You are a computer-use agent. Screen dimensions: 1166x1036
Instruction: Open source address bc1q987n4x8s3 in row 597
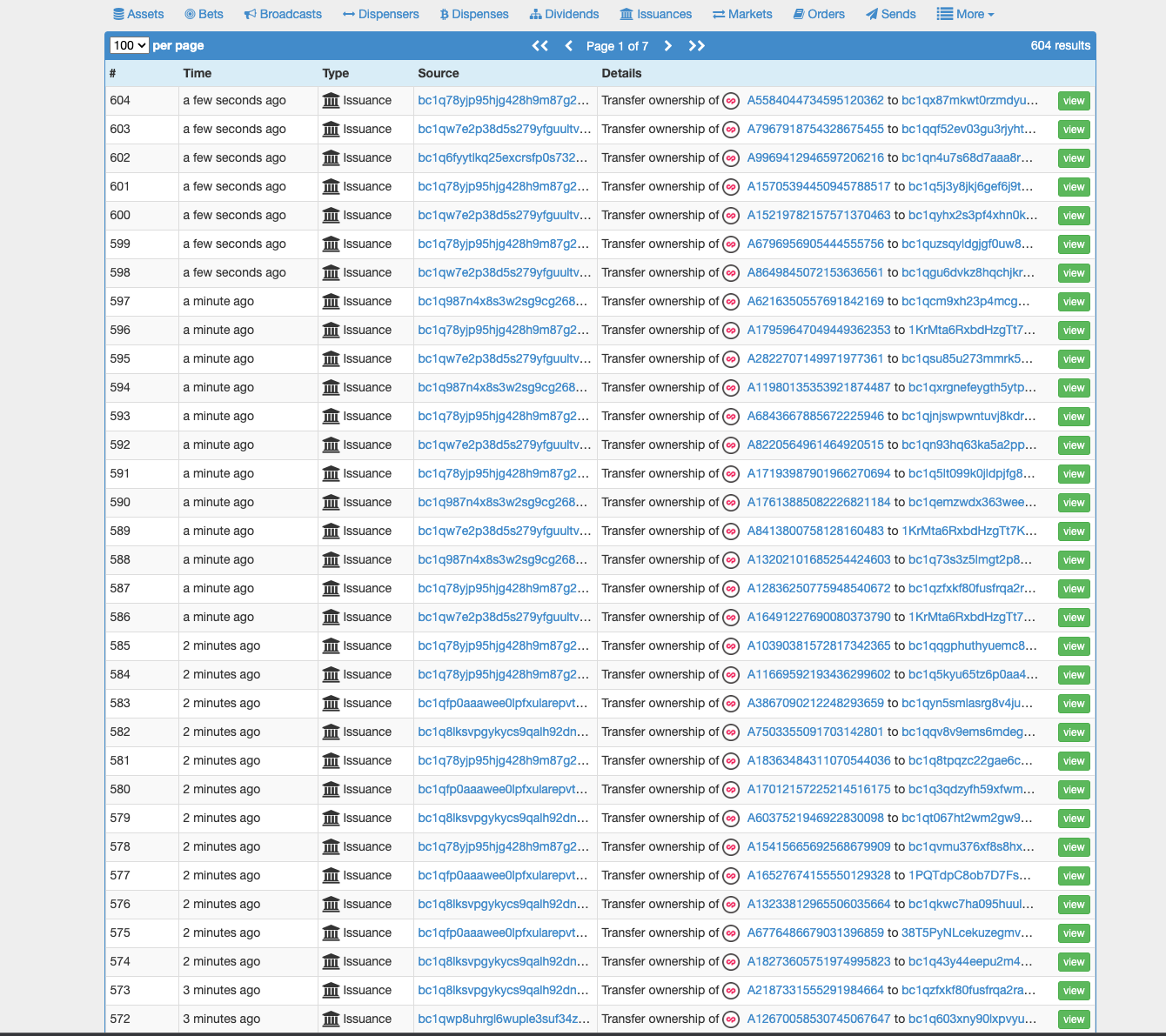[x=503, y=301]
